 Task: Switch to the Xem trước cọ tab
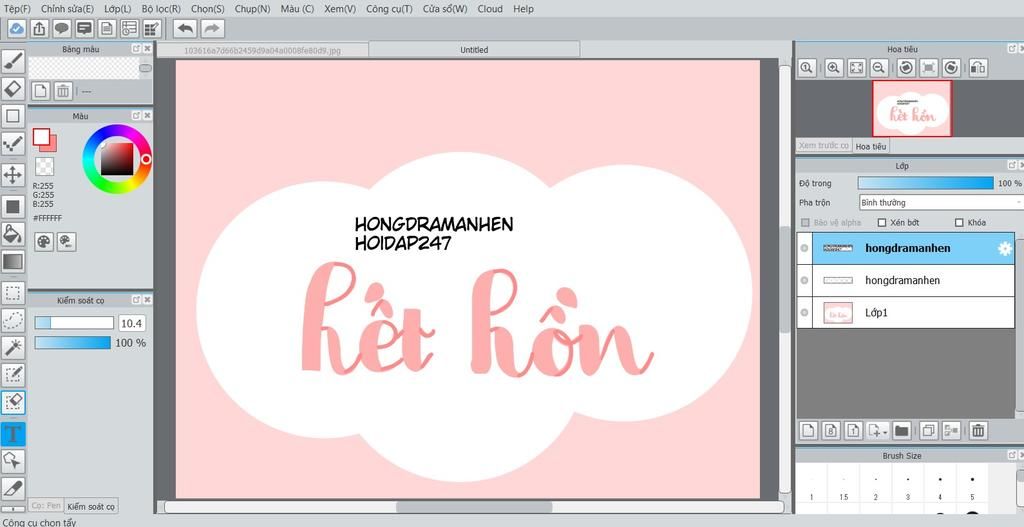pyautogui.click(x=824, y=146)
